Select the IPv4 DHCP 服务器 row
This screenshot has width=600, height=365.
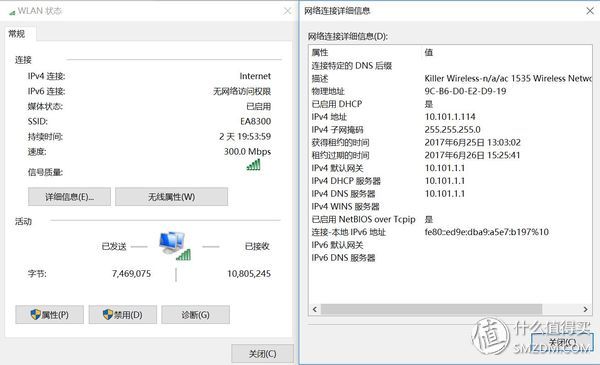(x=451, y=181)
